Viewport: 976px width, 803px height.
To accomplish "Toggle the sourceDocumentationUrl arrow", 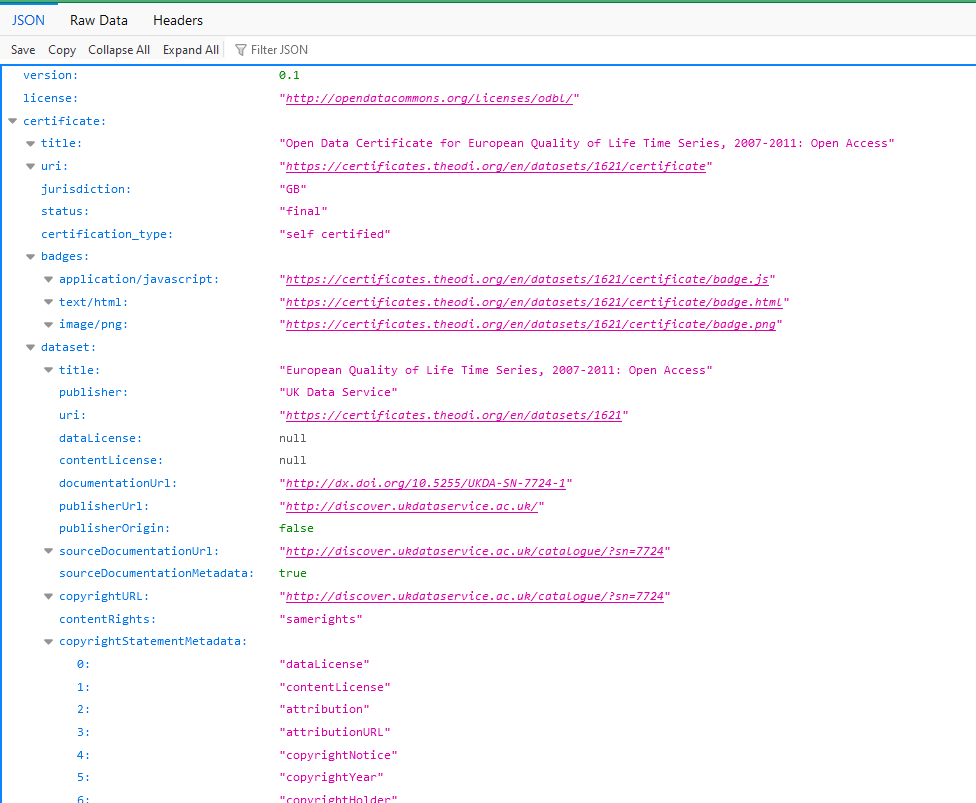I will pos(48,551).
